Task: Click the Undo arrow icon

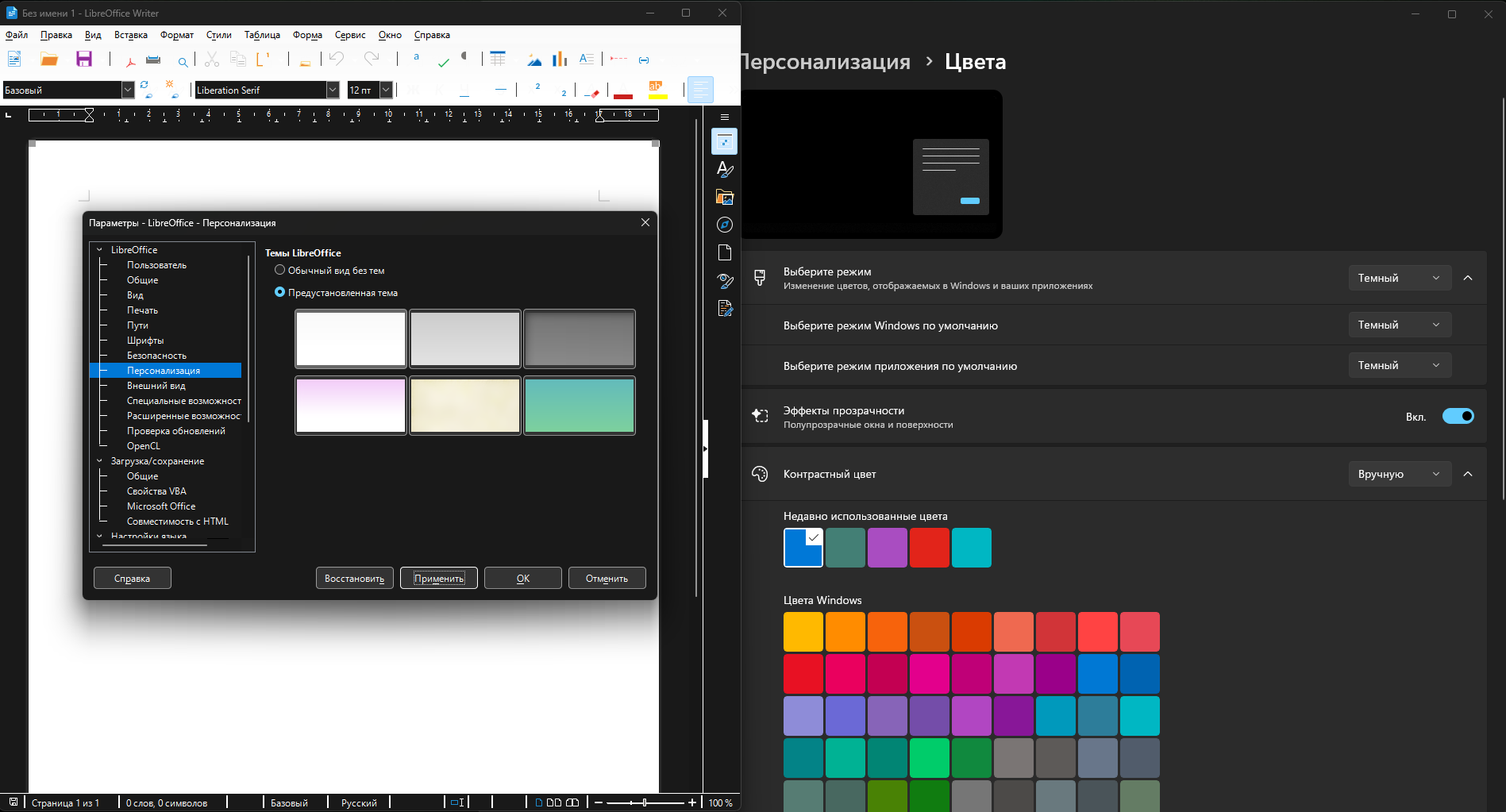Action: tap(337, 59)
